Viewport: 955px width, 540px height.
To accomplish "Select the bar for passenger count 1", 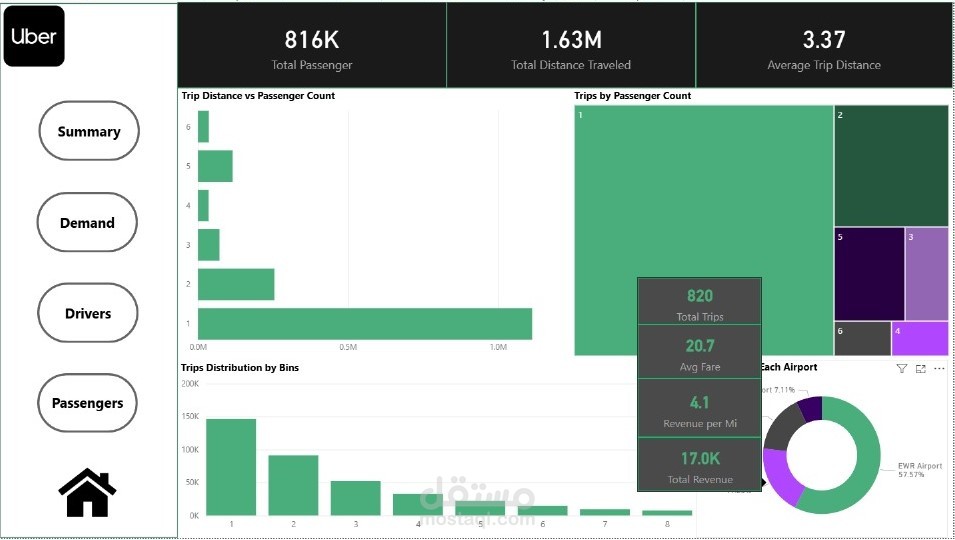I will coord(365,324).
